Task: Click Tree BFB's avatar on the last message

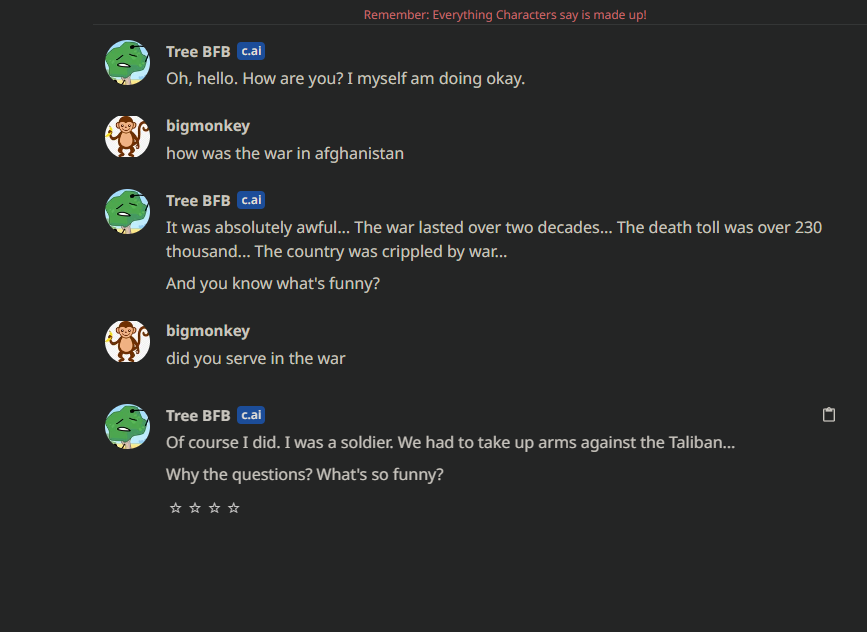Action: [127, 425]
